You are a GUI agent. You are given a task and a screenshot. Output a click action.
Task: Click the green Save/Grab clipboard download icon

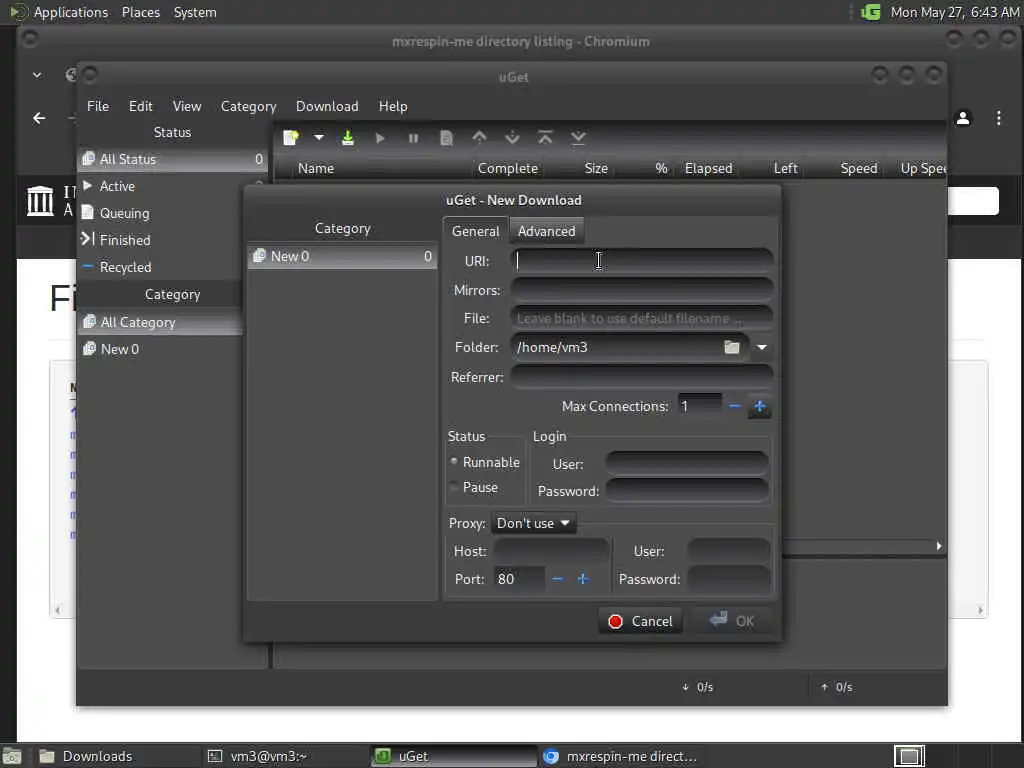348,138
